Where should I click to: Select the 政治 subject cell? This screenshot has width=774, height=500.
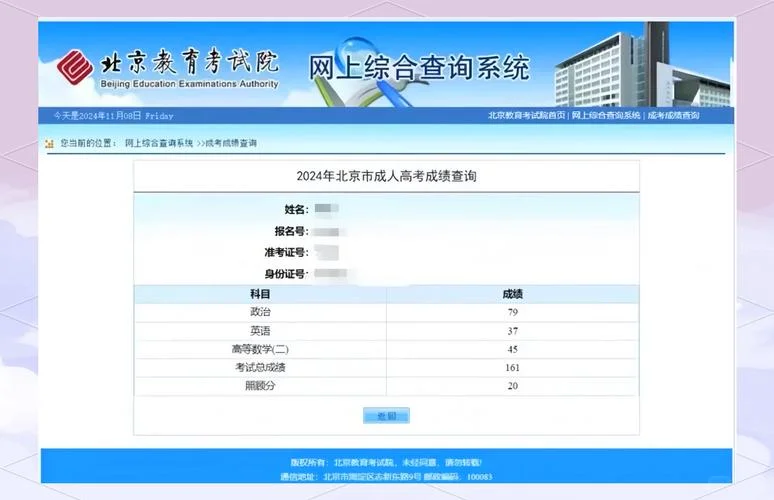click(x=260, y=312)
